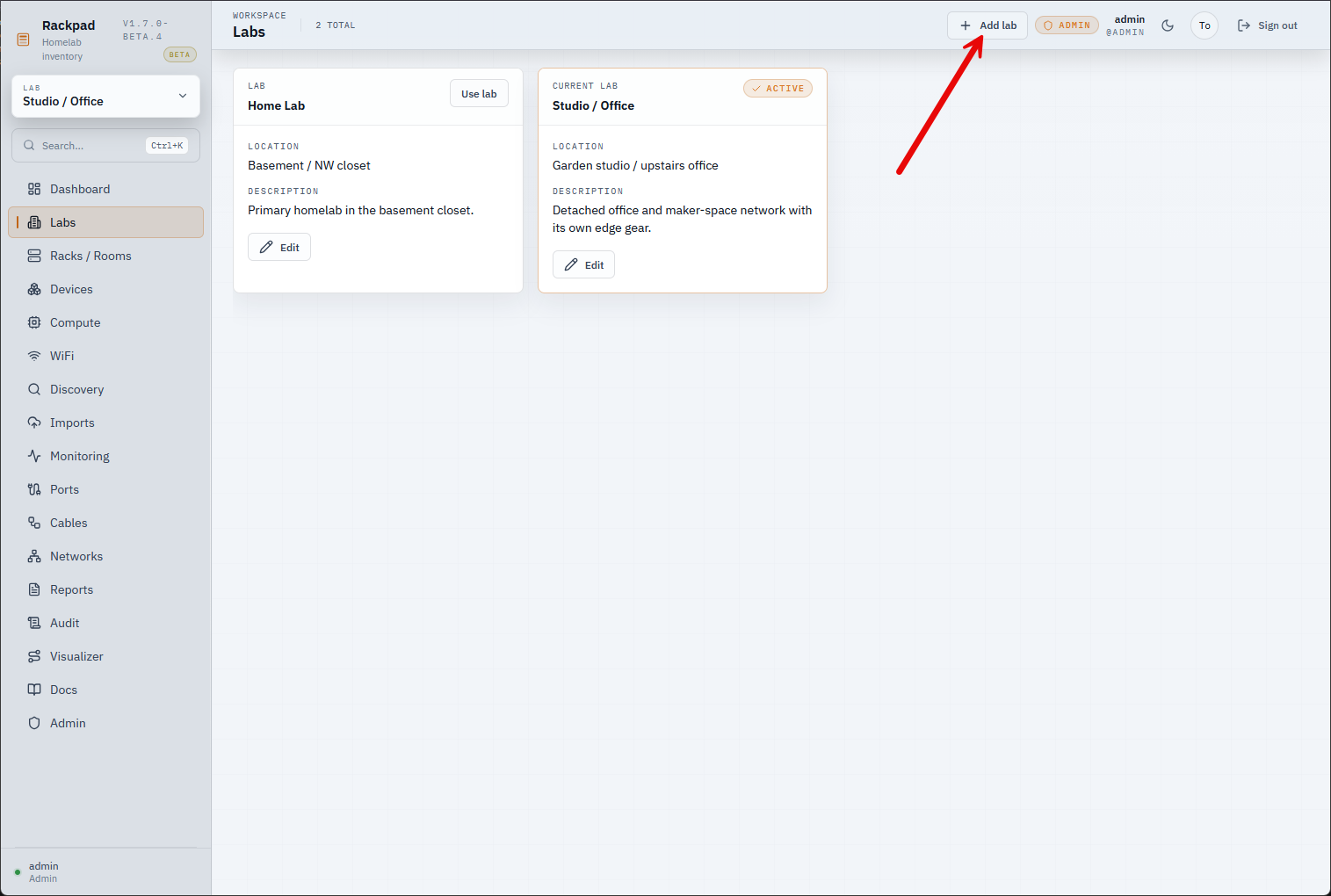
Task: Click the pencil icon on Home Lab card
Action: [266, 247]
